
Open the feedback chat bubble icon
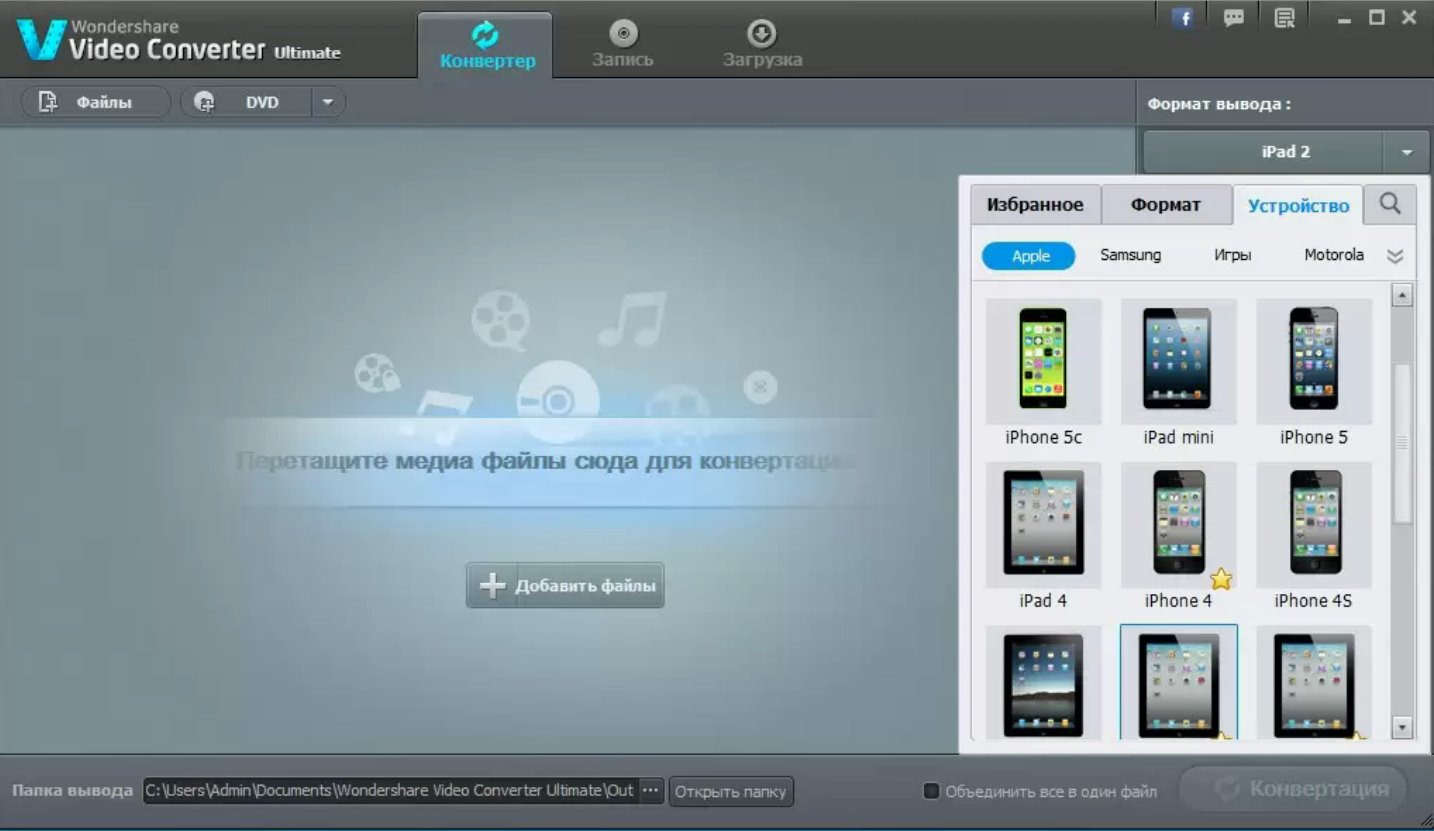(x=1234, y=17)
